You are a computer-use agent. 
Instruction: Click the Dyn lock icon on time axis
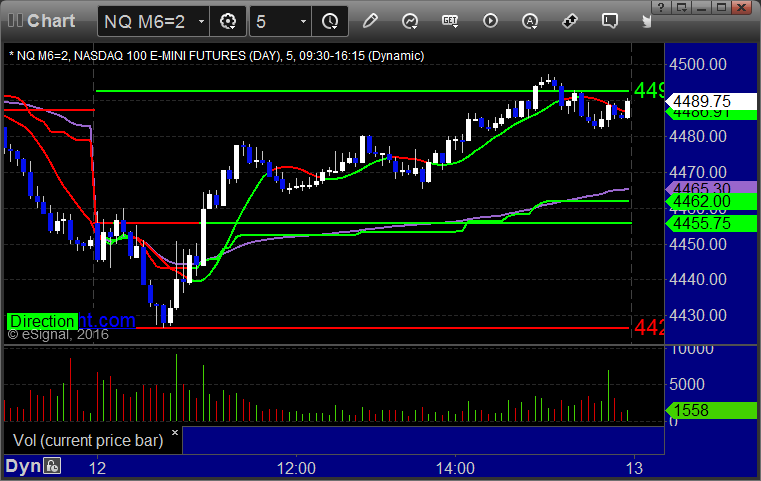(x=52, y=466)
